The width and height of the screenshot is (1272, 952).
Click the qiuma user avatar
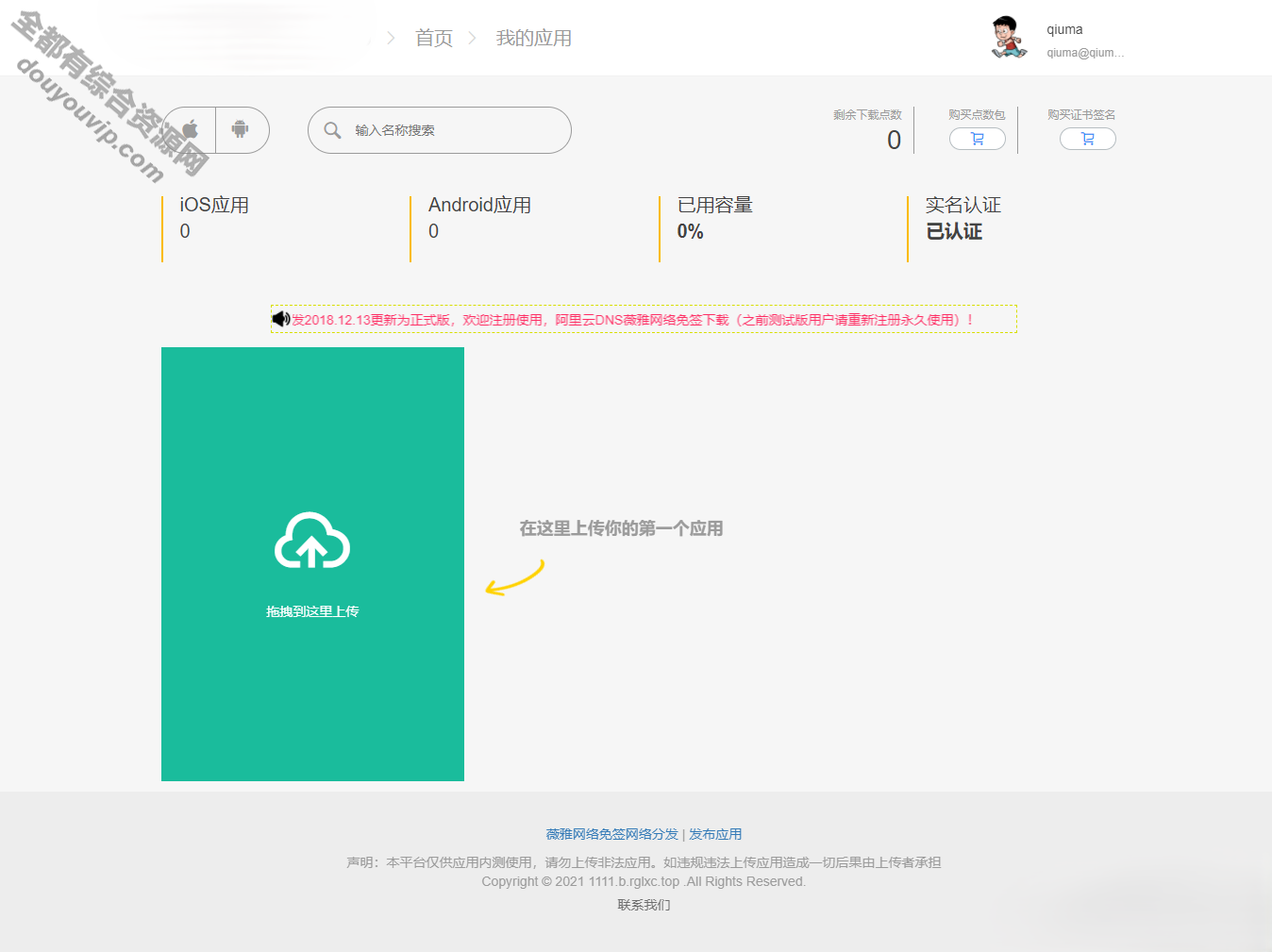coord(1009,38)
